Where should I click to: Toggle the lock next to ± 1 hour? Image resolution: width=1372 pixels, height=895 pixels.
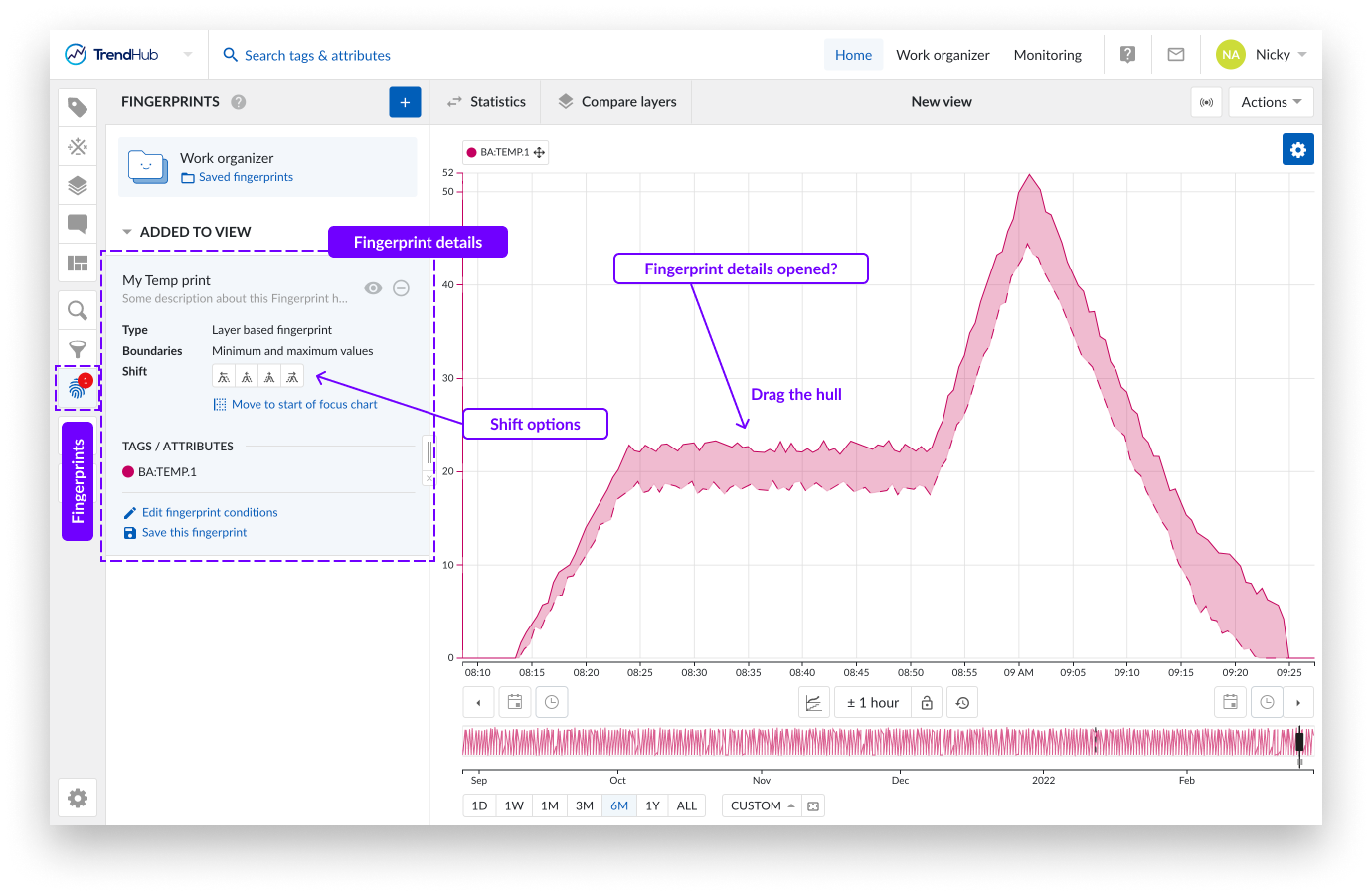pos(927,703)
